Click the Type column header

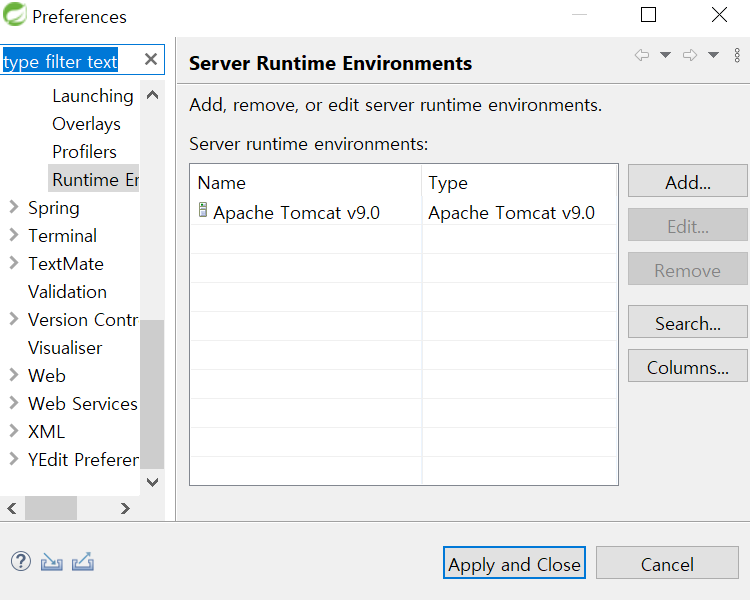point(519,182)
